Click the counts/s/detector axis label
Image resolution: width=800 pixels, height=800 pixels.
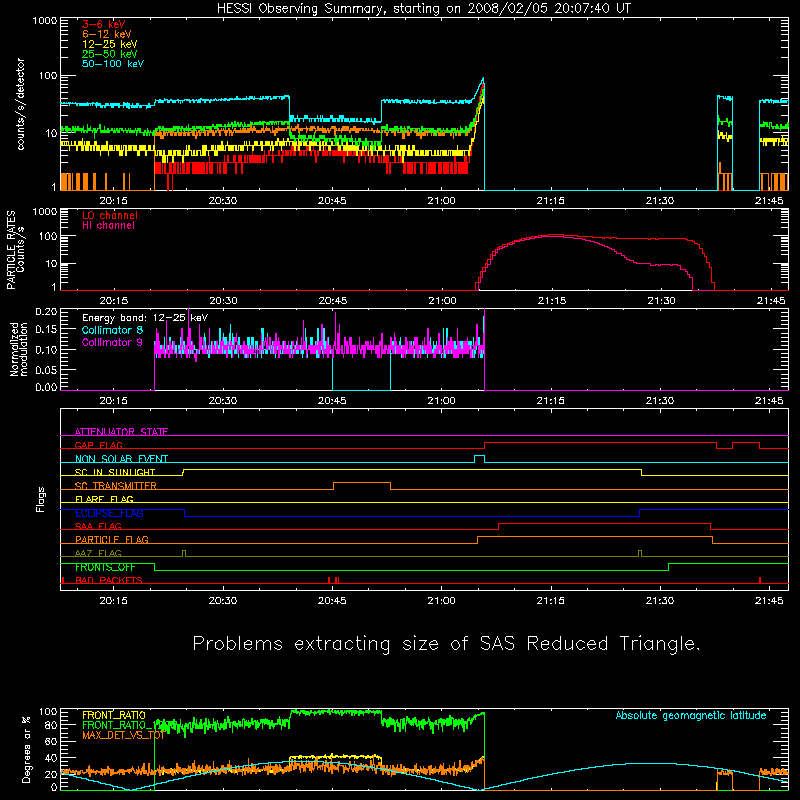point(20,104)
